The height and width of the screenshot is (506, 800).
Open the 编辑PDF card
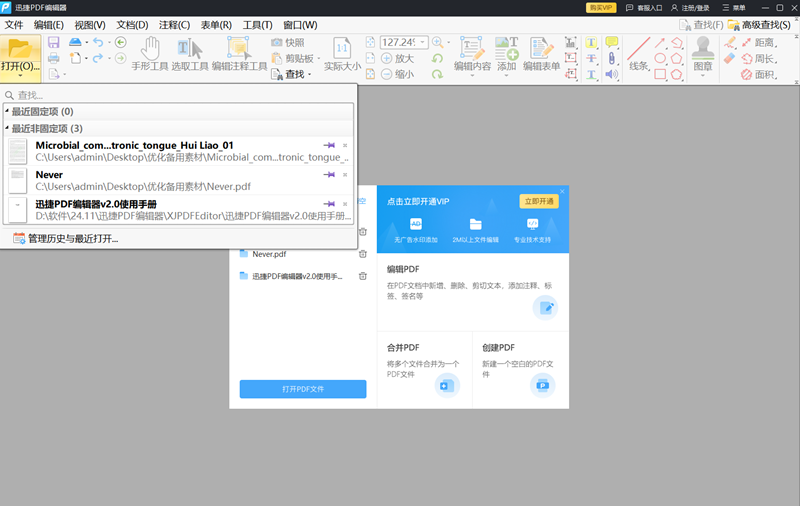pyautogui.click(x=472, y=292)
